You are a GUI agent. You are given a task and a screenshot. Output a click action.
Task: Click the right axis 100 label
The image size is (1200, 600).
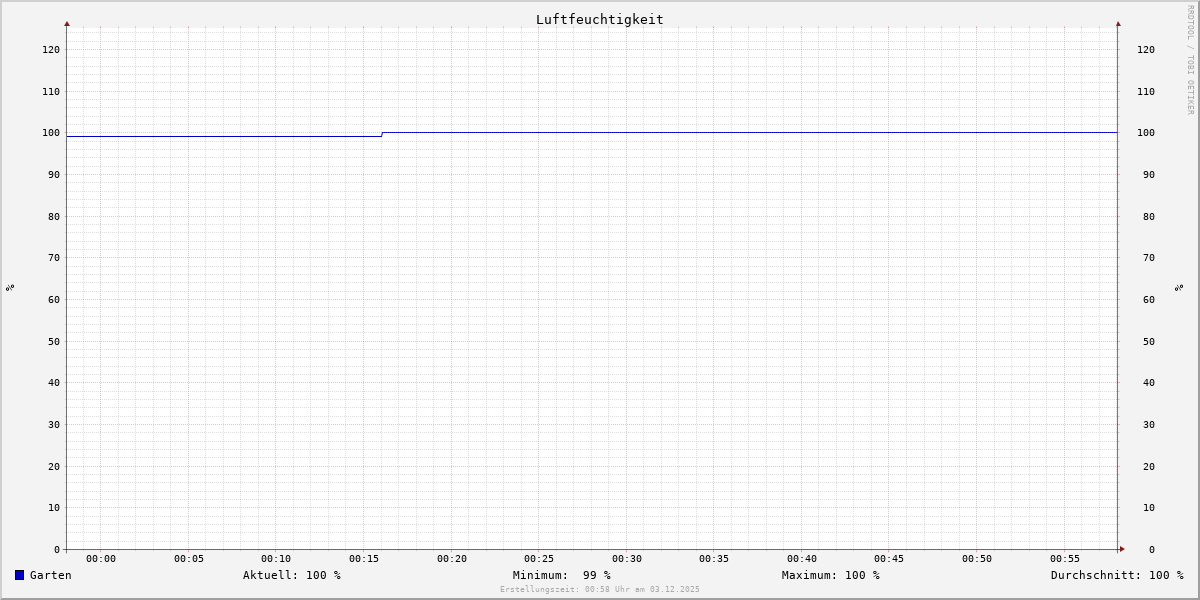pyautogui.click(x=1146, y=133)
